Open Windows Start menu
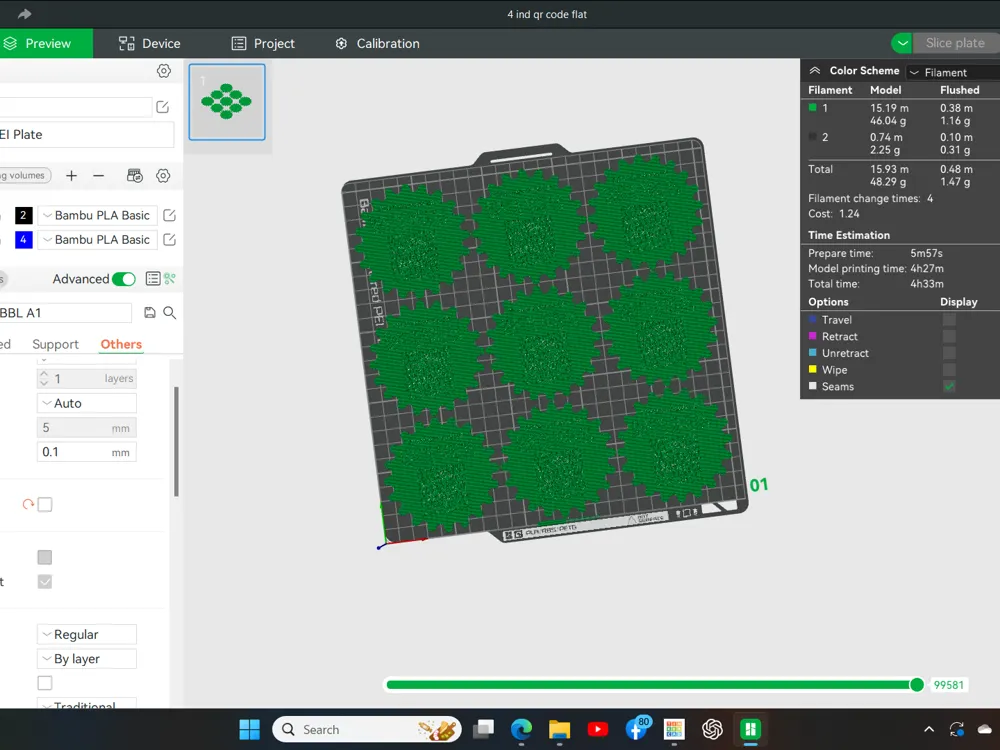Viewport: 1000px width, 750px height. point(249,730)
